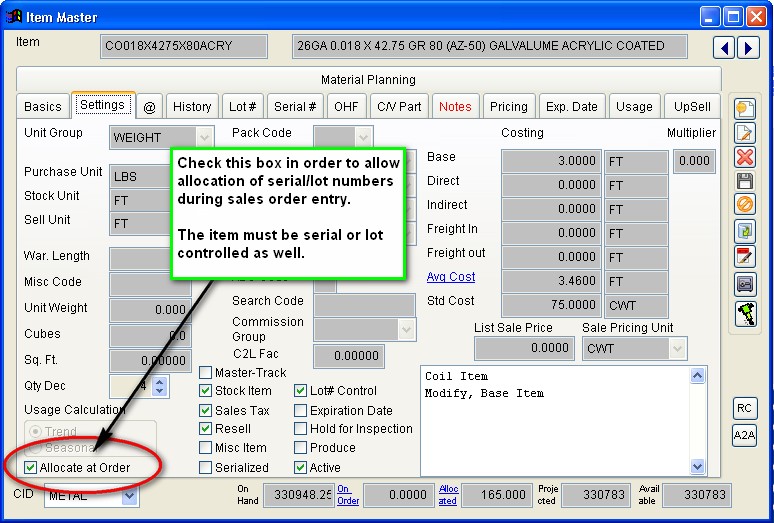Click the Qty Dec spinner arrows

tap(160, 385)
